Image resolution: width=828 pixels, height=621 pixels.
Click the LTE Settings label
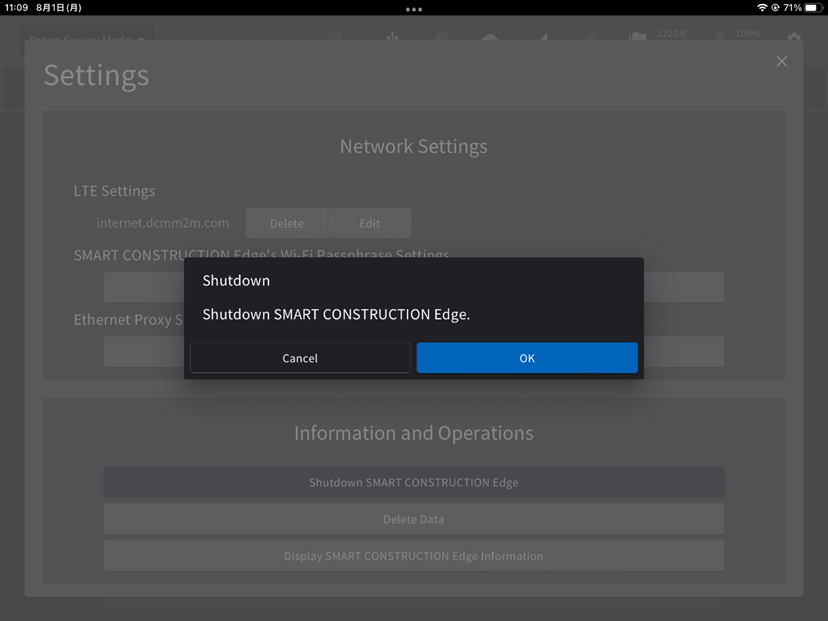pyautogui.click(x=114, y=191)
